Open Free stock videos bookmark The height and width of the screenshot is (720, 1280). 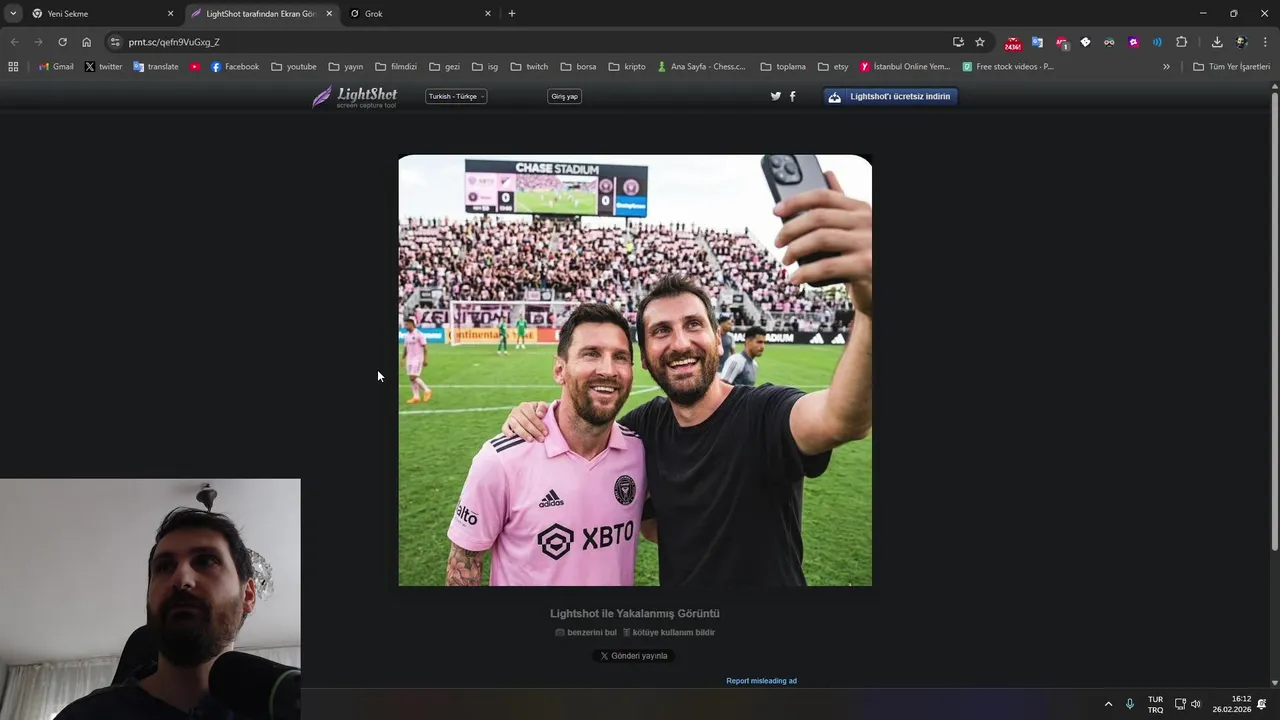coord(1008,67)
